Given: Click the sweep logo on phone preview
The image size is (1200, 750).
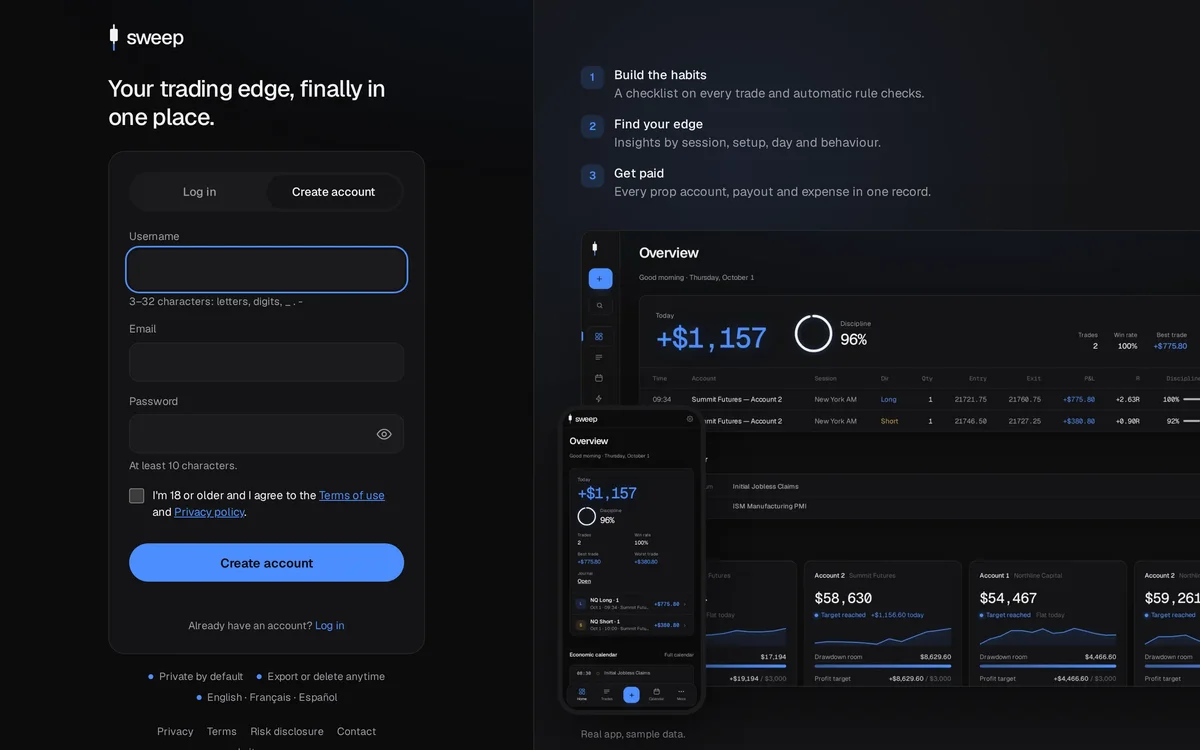Looking at the screenshot, I should (583, 419).
